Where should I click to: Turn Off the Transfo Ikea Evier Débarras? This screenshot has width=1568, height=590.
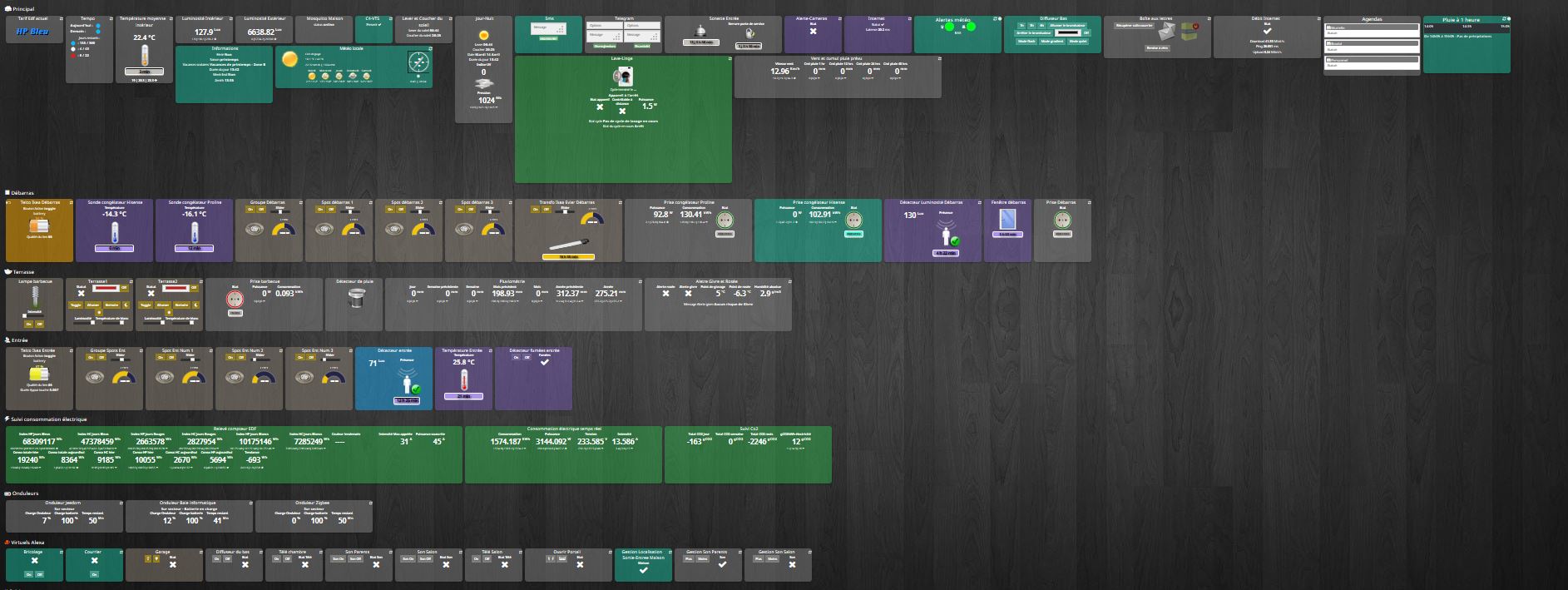pyautogui.click(x=546, y=209)
